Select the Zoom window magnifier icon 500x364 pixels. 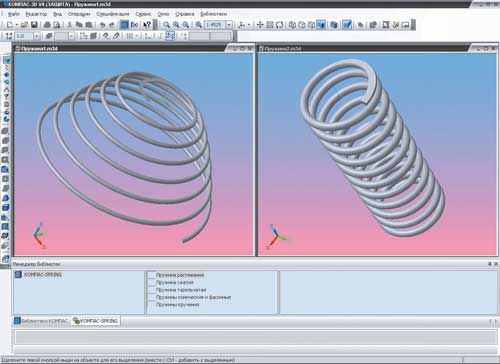(166, 25)
